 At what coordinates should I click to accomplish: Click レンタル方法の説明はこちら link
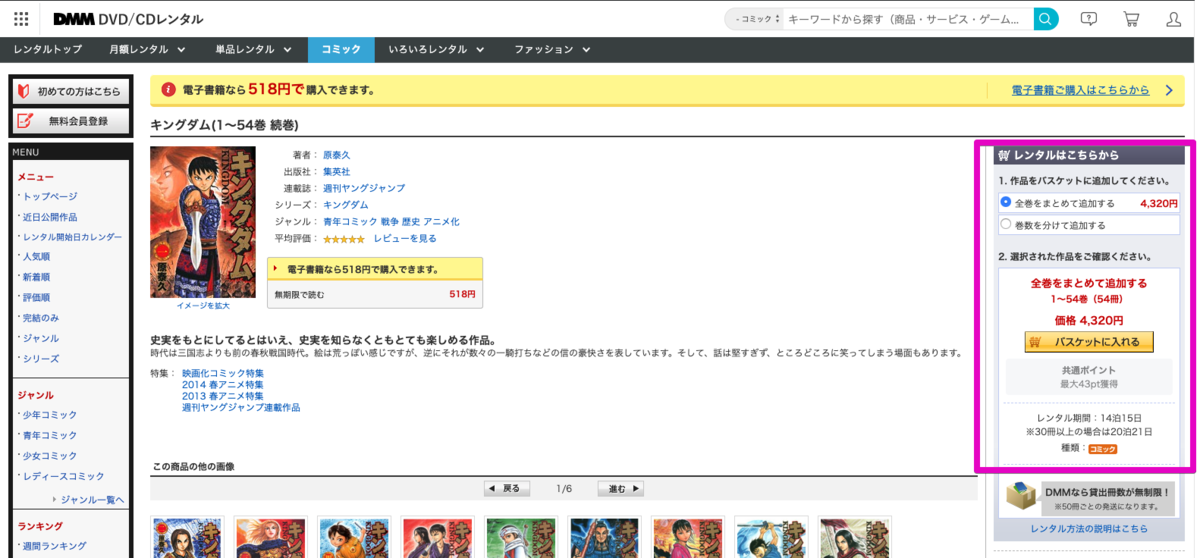1089,529
